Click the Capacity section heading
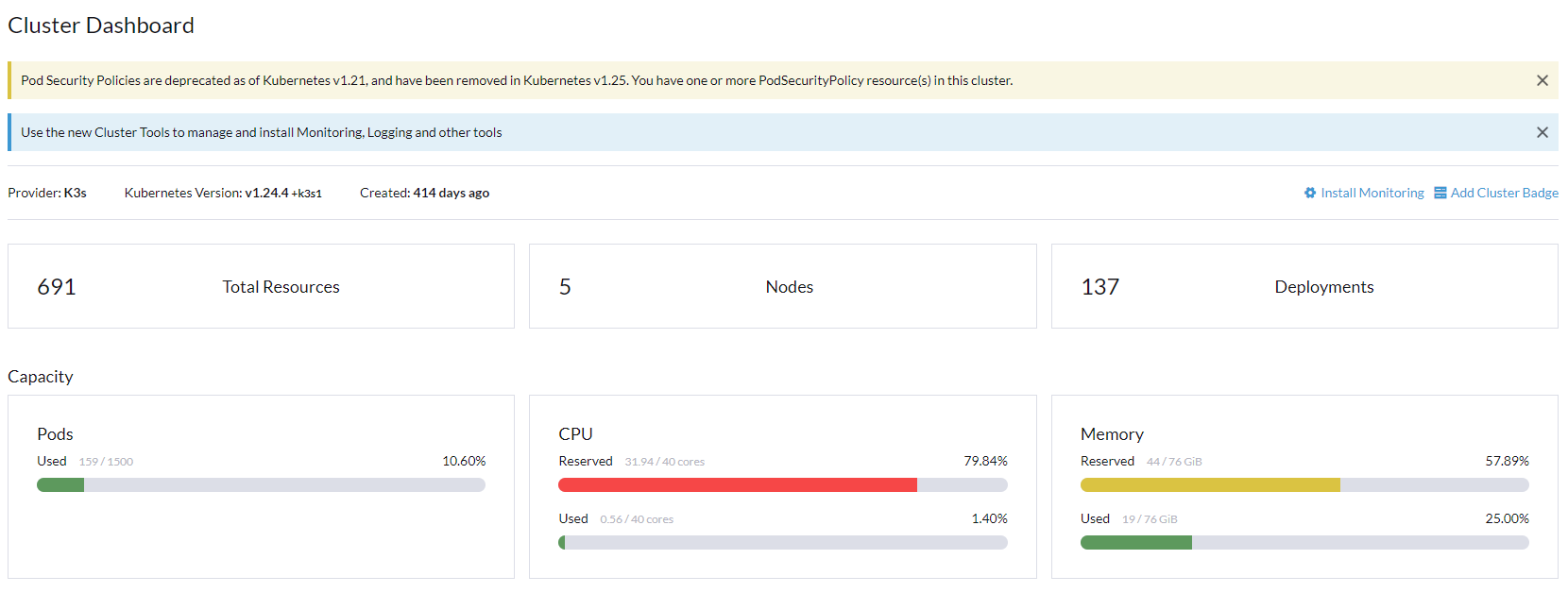This screenshot has width=1568, height=593. [41, 376]
